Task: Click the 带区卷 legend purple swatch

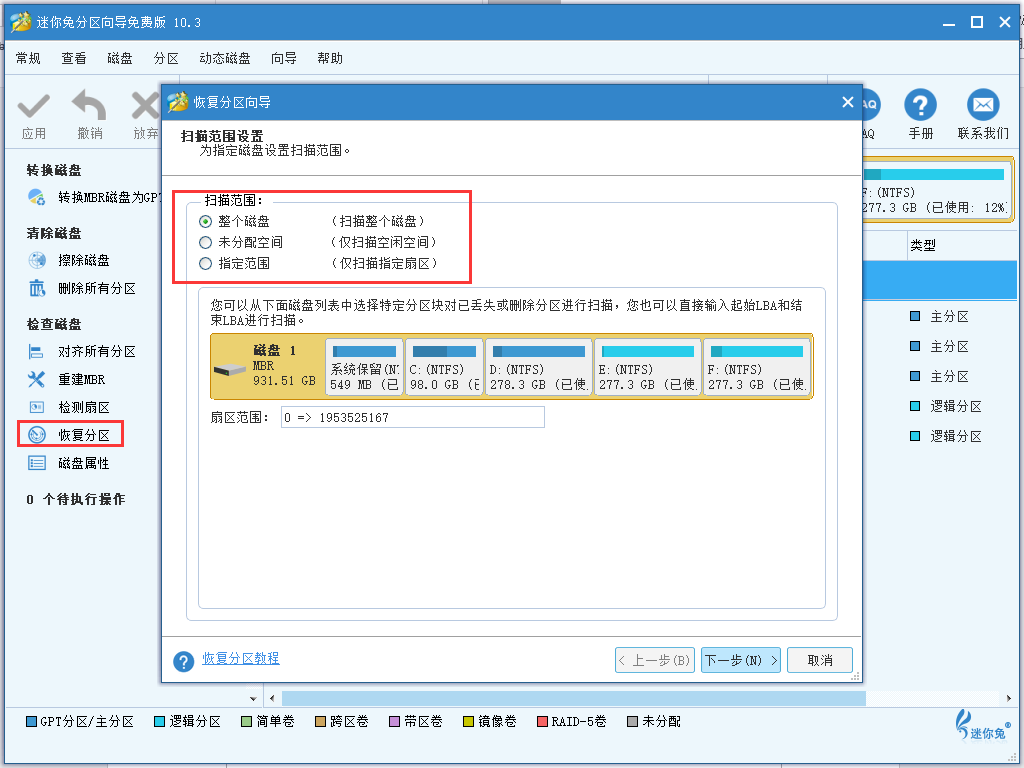Action: tap(394, 722)
